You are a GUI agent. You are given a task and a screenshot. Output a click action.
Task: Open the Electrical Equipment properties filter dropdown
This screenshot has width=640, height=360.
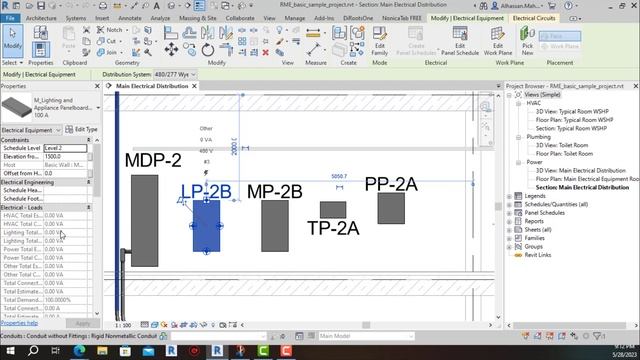pos(31,130)
